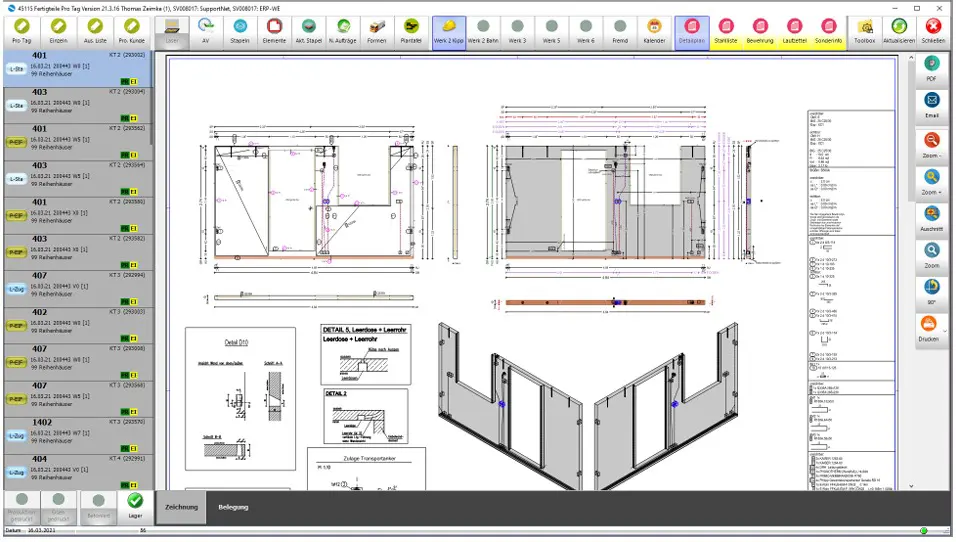Screen dimensions: 956x542
Task: Select element 1402 in the list
Action: (x=77, y=435)
